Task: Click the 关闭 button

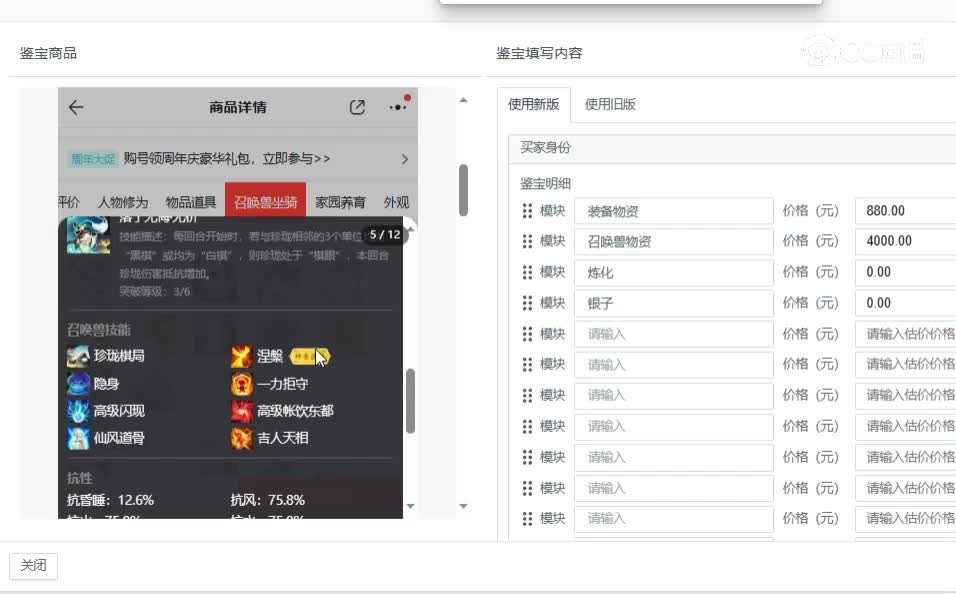Action: (34, 566)
